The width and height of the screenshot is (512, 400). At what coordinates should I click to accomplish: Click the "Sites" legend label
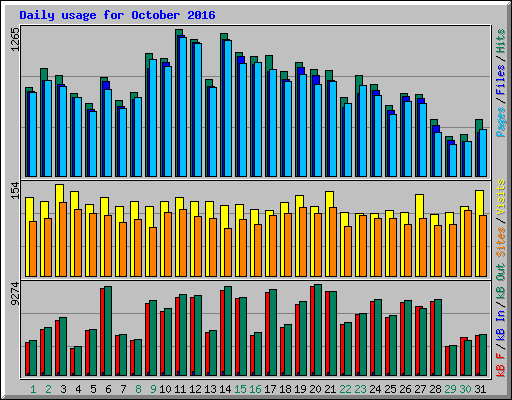click(501, 242)
